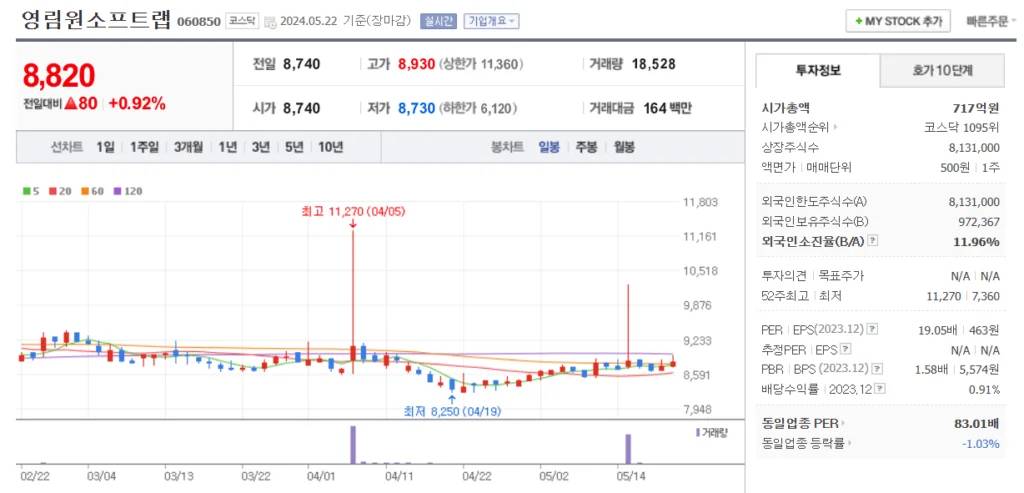Click the 시가총액 value 717억원
The image size is (1024, 493).
pyautogui.click(x=976, y=108)
